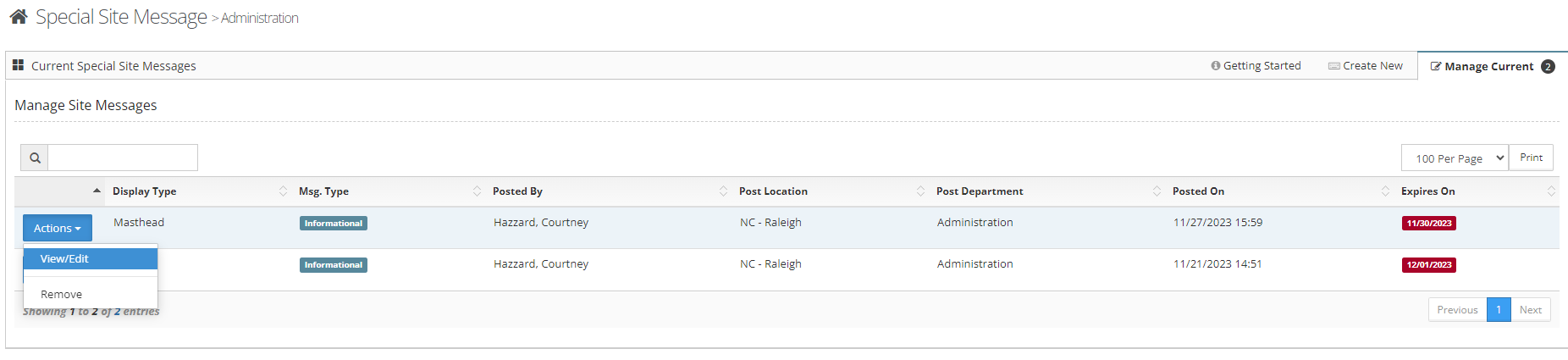
Task: Click page number 1 in pagination
Action: click(1498, 310)
